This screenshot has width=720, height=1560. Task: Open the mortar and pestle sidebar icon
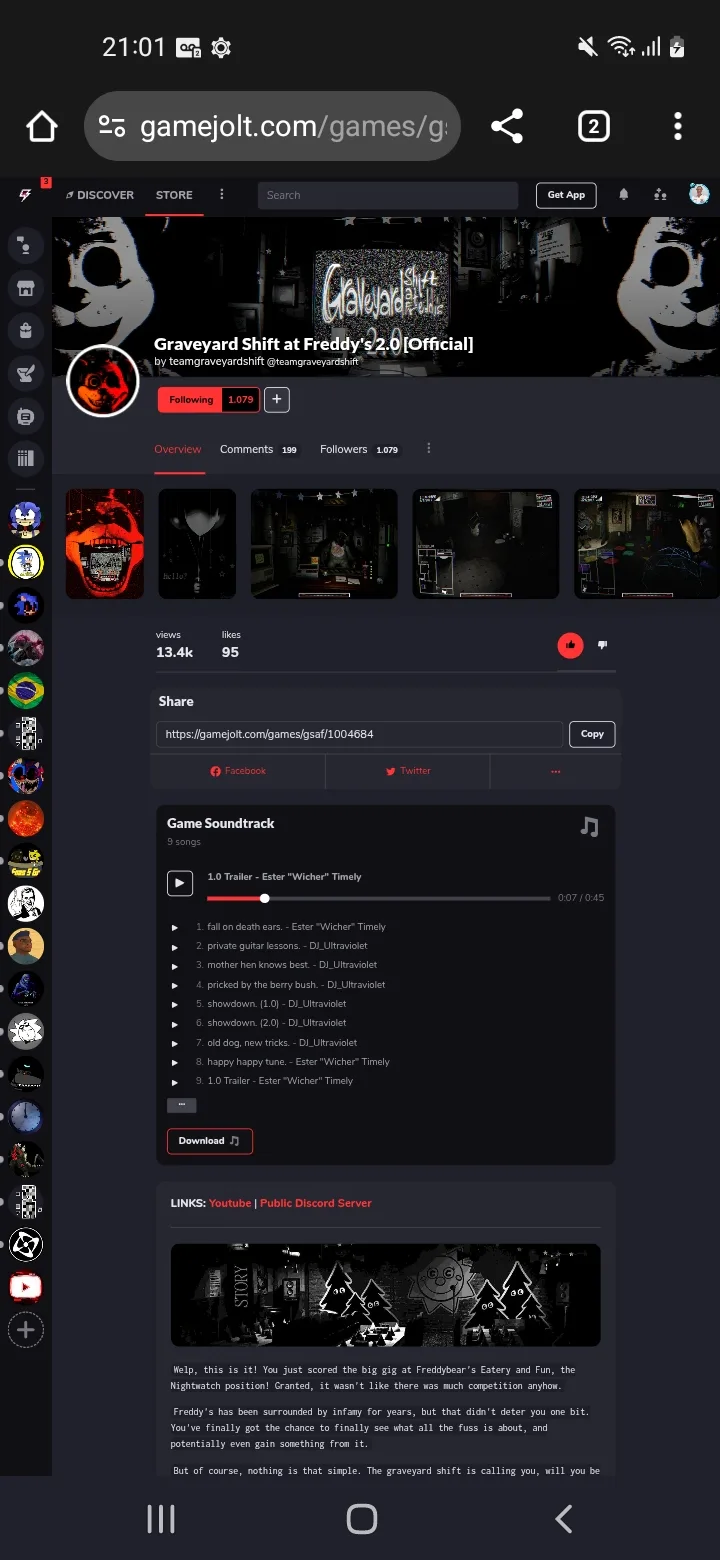[x=26, y=373]
